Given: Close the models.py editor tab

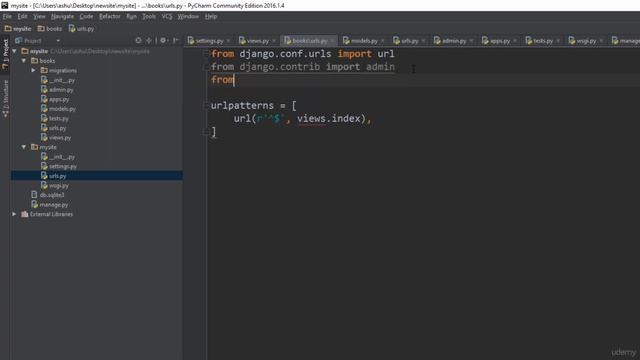Looking at the screenshot, I should 382,41.
